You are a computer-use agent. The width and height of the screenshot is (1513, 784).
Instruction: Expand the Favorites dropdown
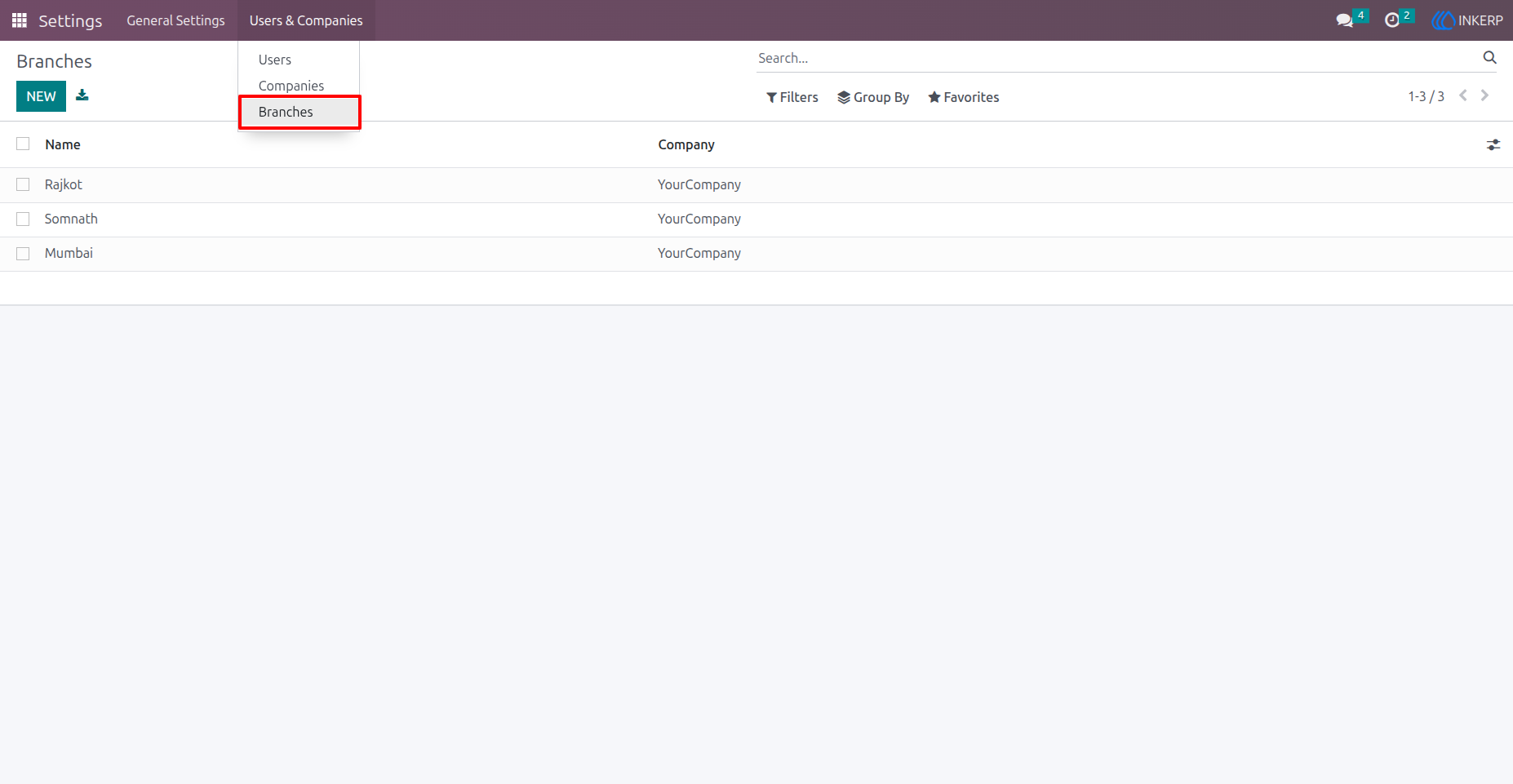[964, 97]
